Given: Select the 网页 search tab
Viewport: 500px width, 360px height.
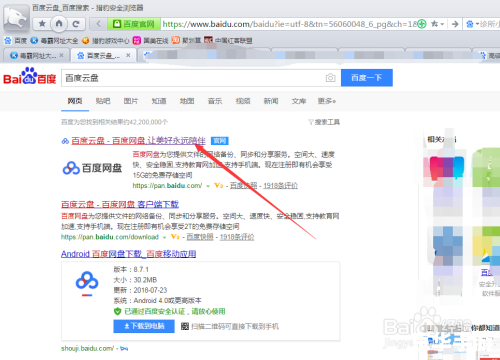Looking at the screenshot, I should pos(75,101).
